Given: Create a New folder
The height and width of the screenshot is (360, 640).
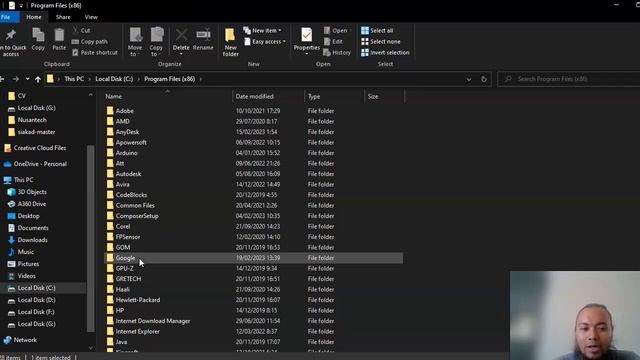Looking at the screenshot, I should click(x=230, y=42).
